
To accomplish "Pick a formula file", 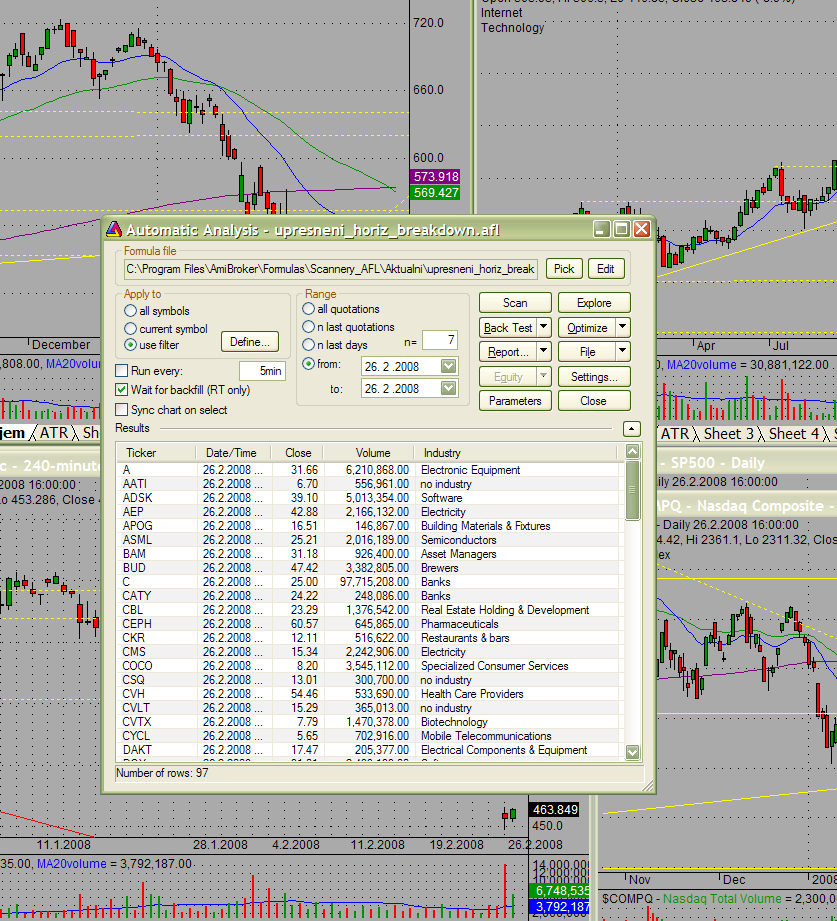I will point(564,268).
